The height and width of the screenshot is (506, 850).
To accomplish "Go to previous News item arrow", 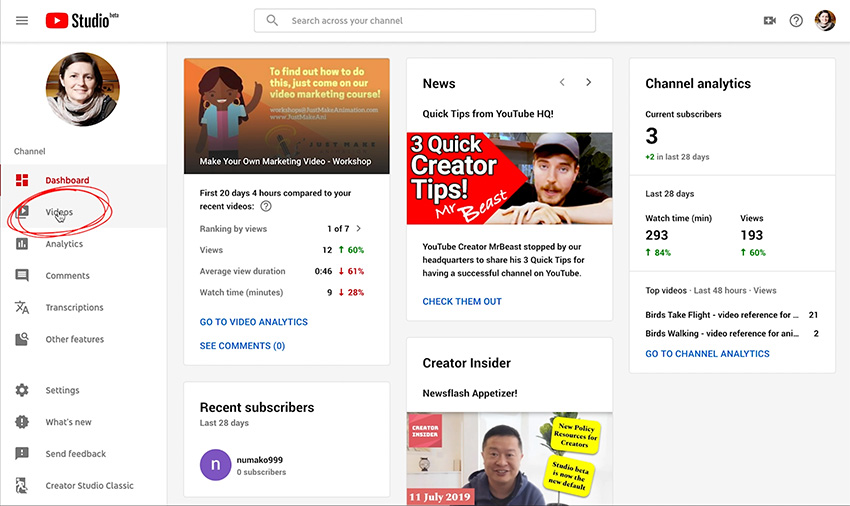I will tap(562, 82).
